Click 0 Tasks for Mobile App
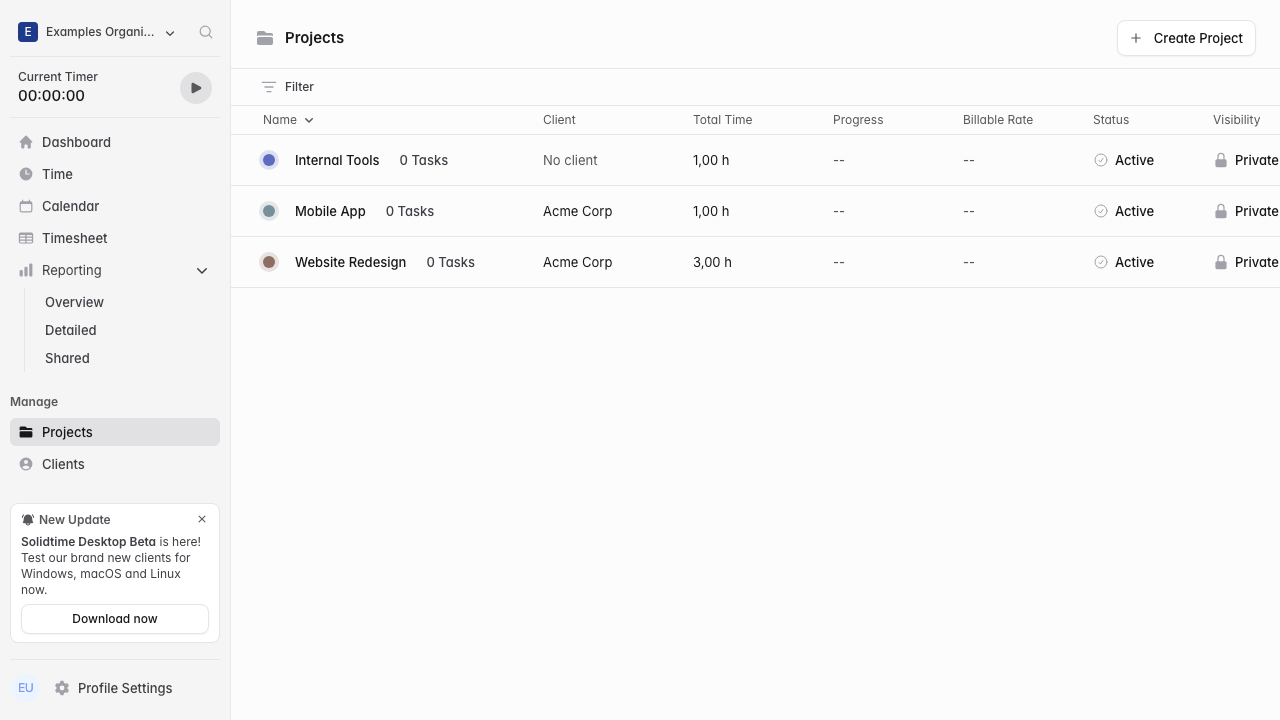Image resolution: width=1280 pixels, height=720 pixels. click(410, 211)
